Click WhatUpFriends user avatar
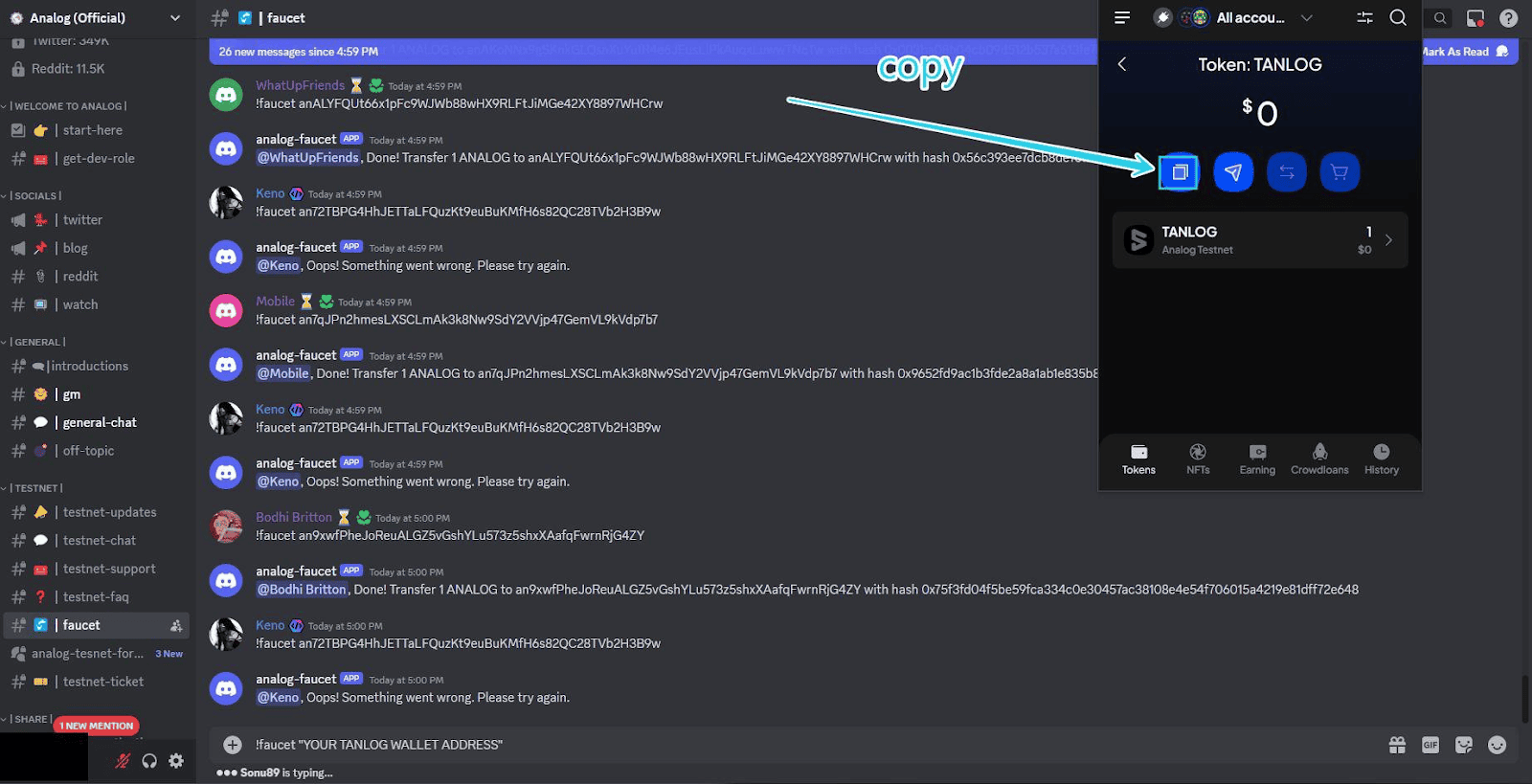 pyautogui.click(x=226, y=95)
